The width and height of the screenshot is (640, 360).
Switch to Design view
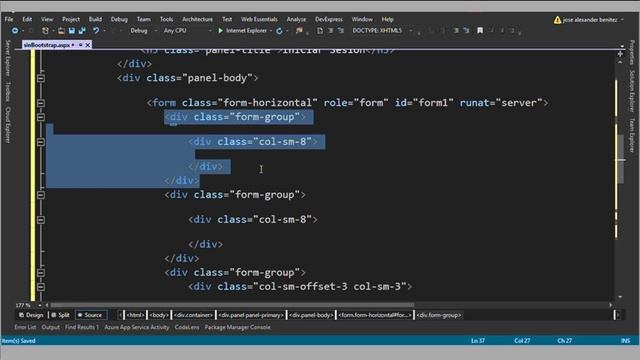[x=31, y=315]
